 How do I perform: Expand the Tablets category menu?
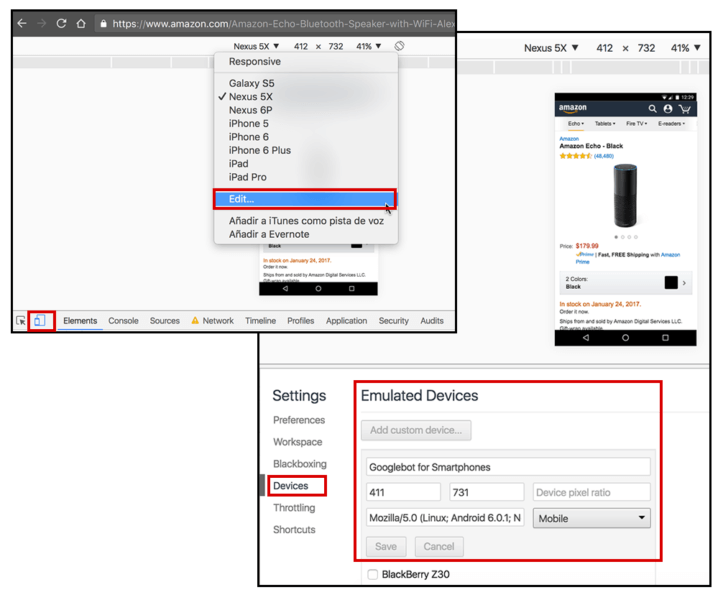[604, 124]
